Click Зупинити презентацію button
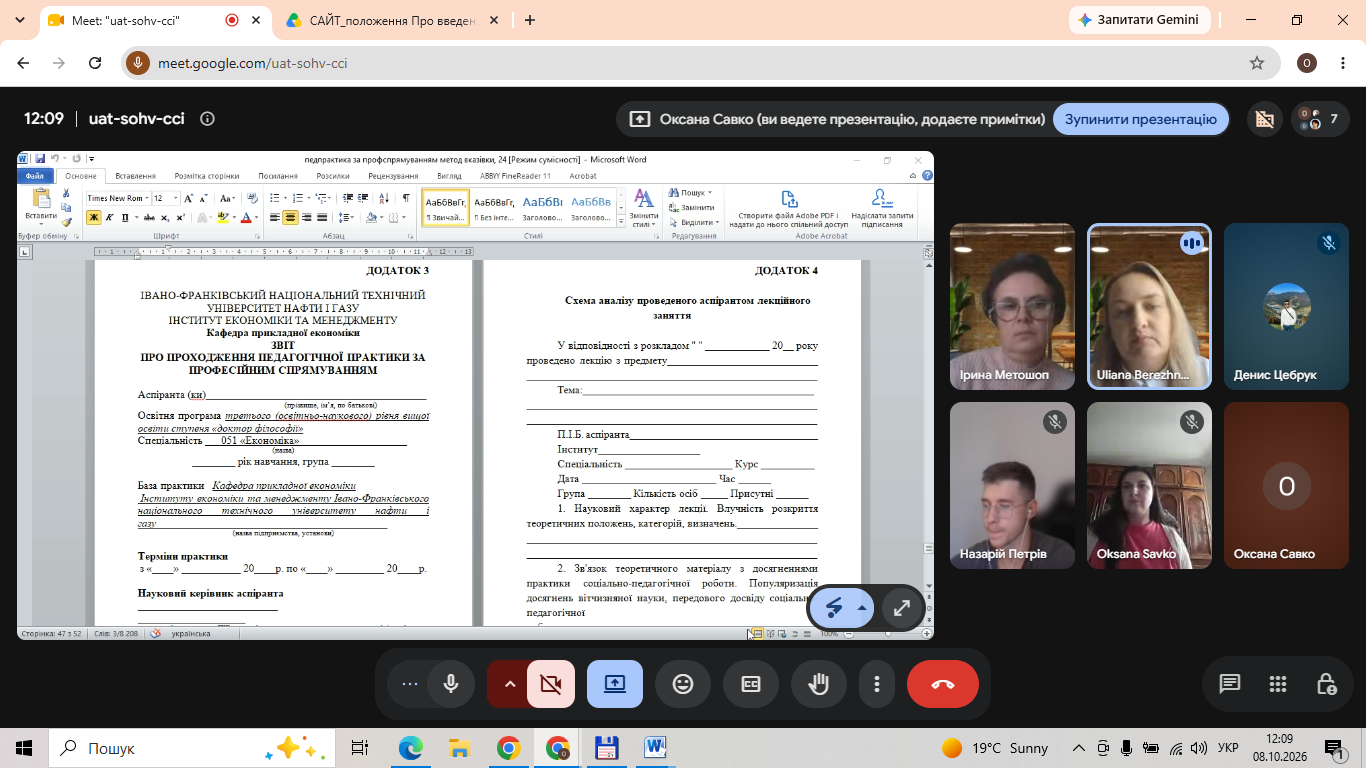This screenshot has height=768, width=1366. 1141,119
